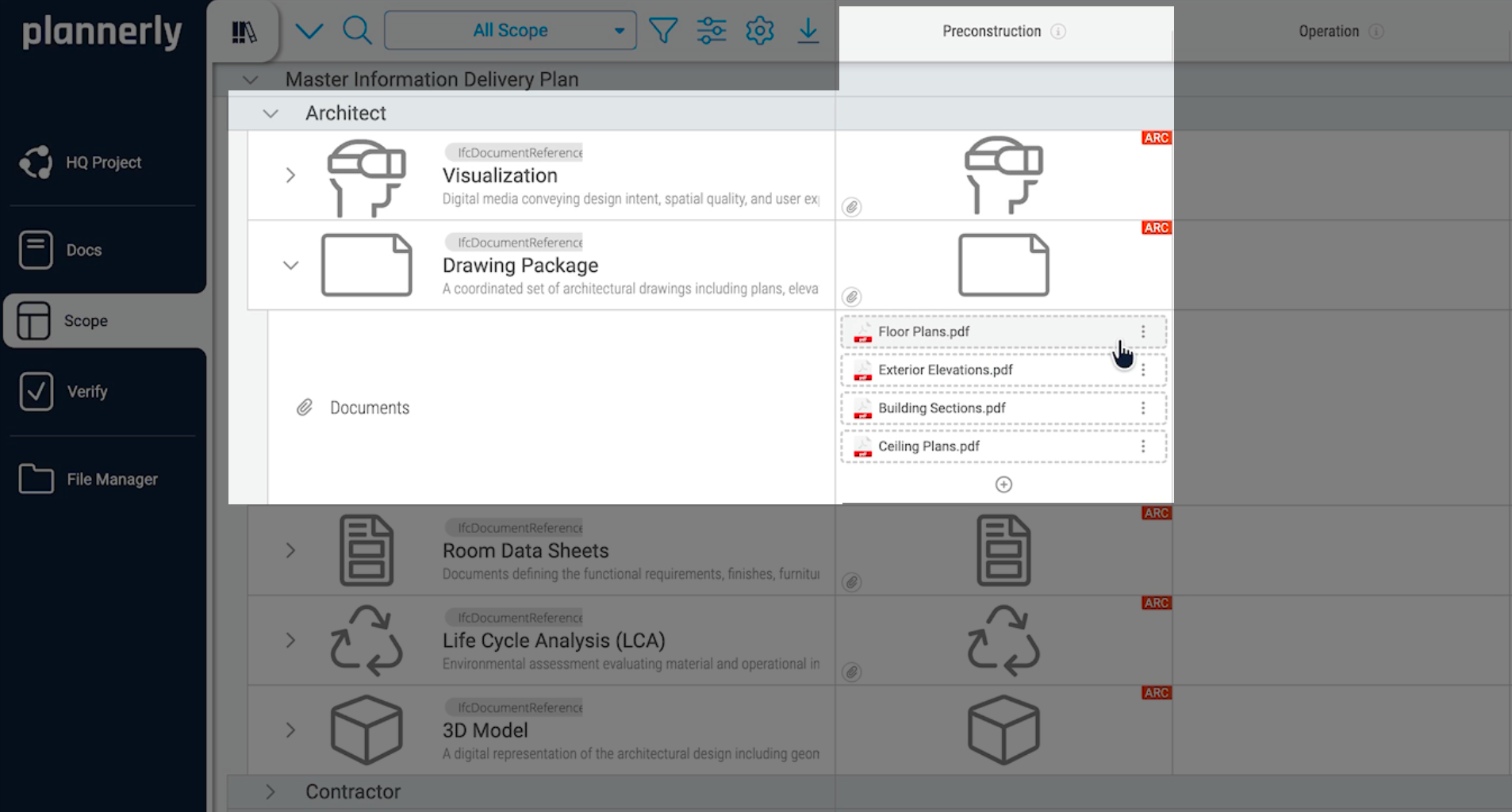
Task: Open the settings gear icon
Action: coord(759,31)
